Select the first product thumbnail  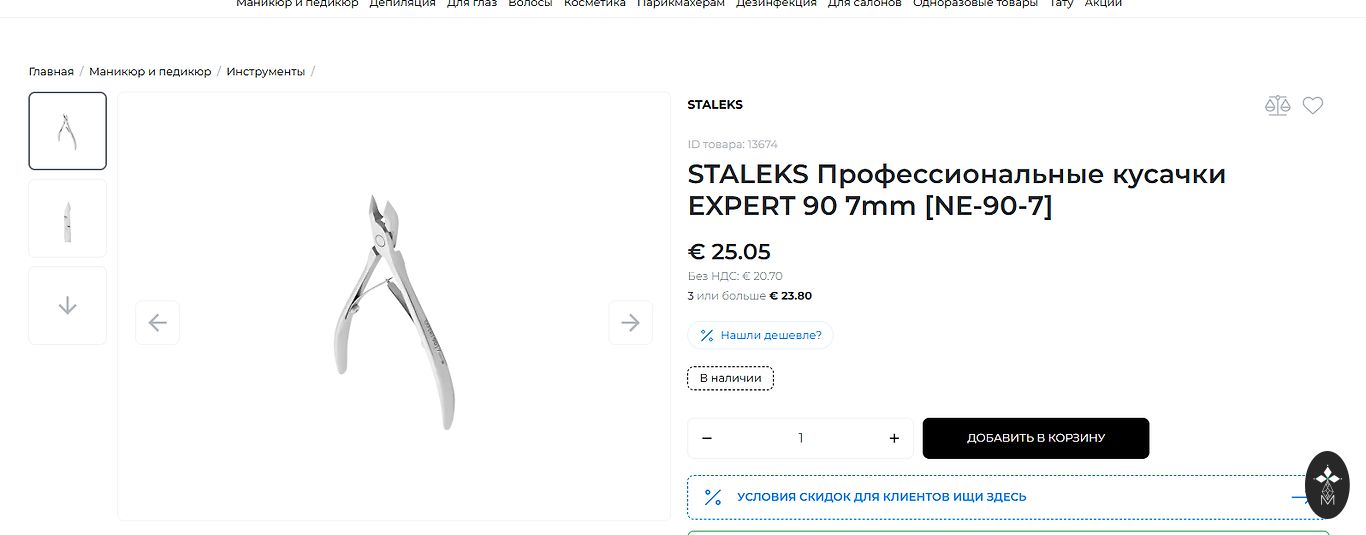(67, 131)
